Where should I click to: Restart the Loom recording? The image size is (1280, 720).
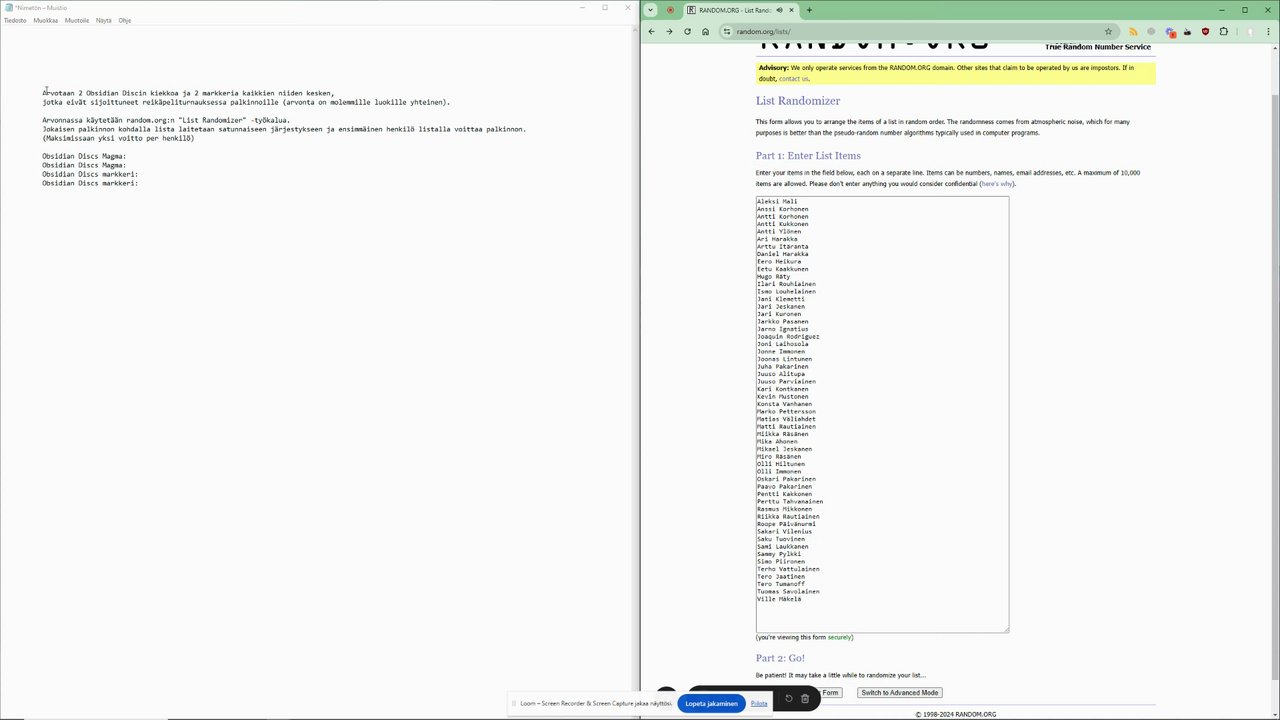[788, 698]
